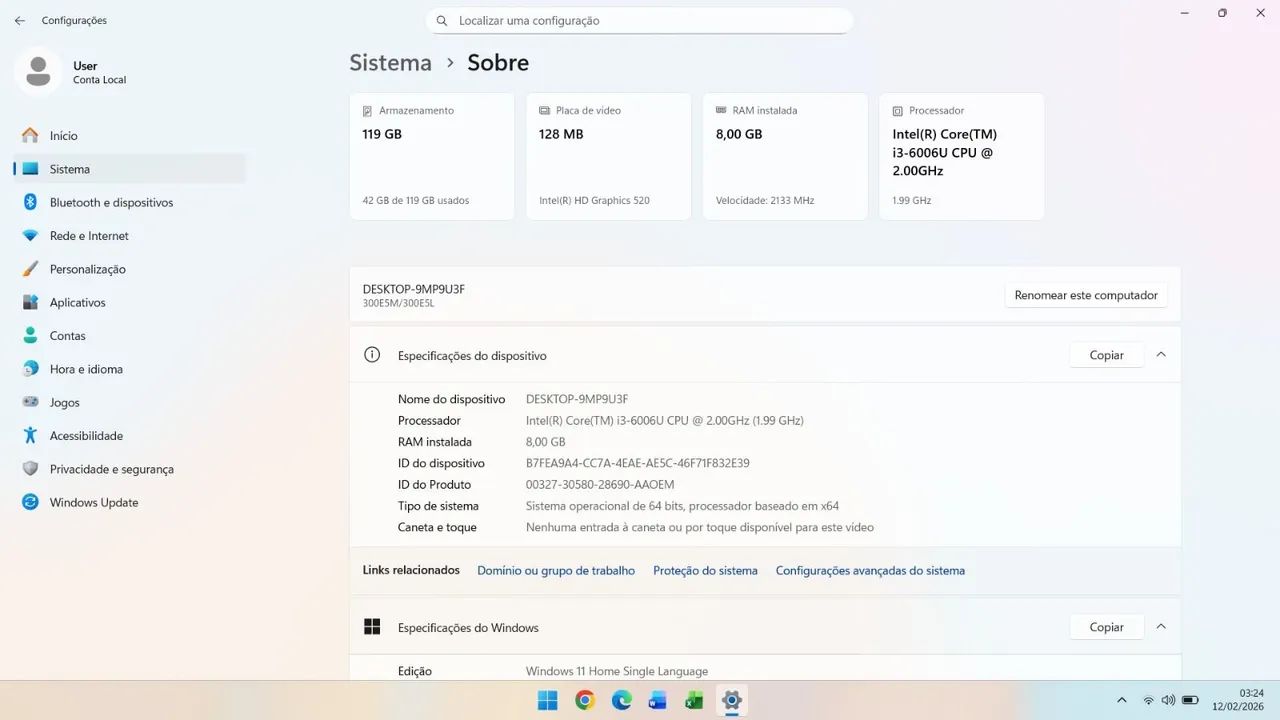
Task: Open File Explorer from the taskbar
Action: [x=657, y=700]
